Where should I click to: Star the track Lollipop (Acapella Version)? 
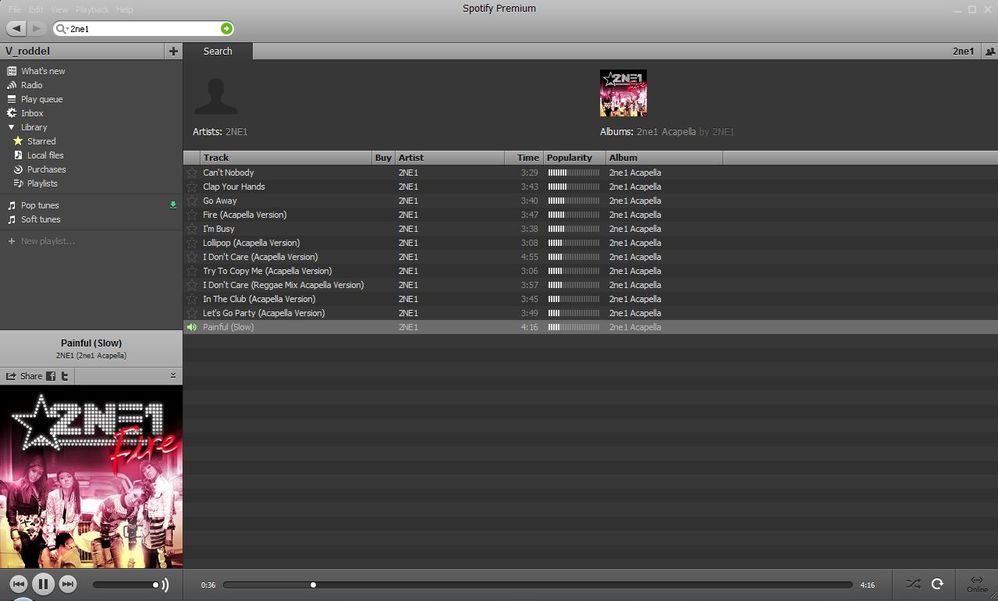pos(192,243)
